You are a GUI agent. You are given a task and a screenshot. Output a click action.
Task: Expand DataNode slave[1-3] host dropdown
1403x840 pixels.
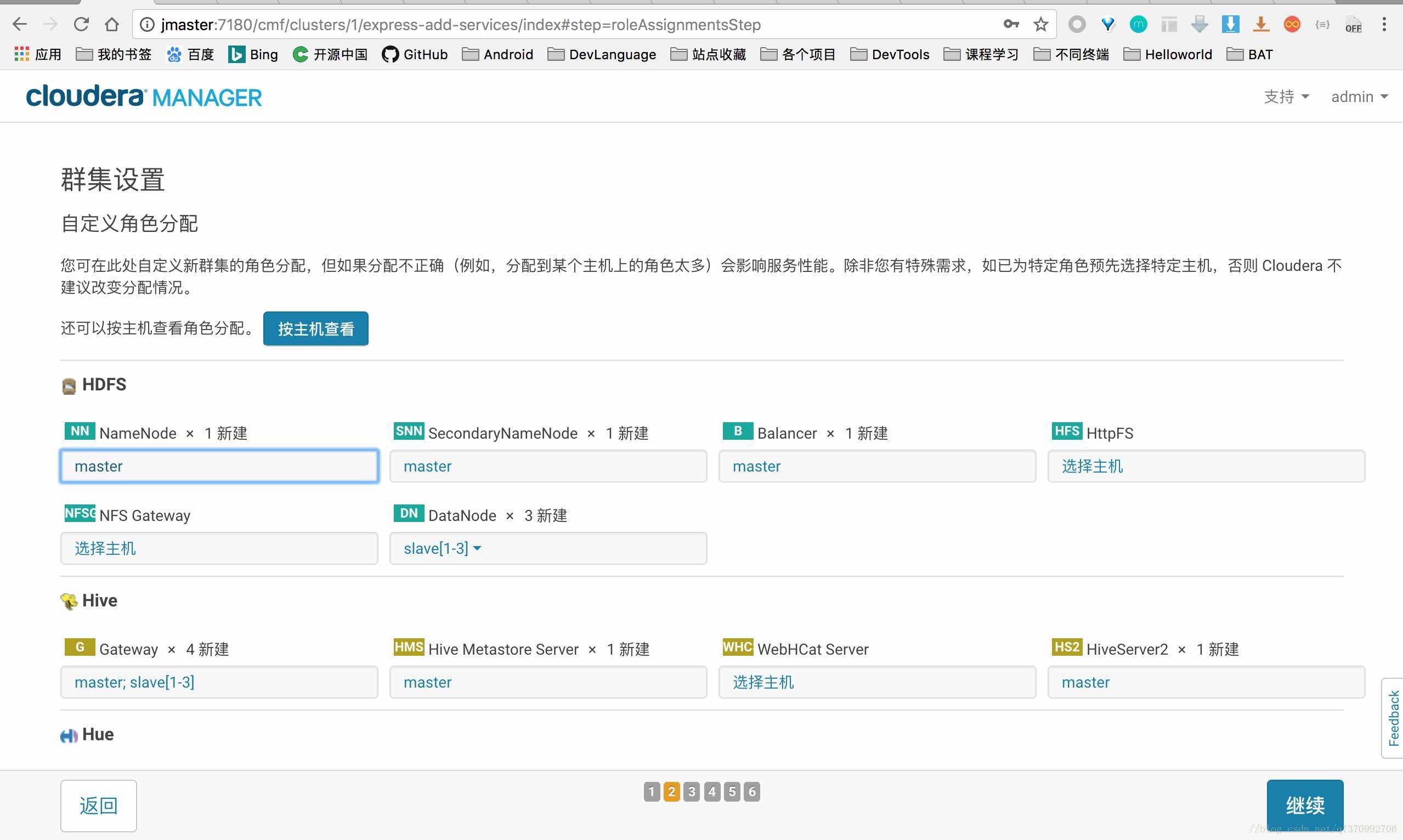[442, 548]
